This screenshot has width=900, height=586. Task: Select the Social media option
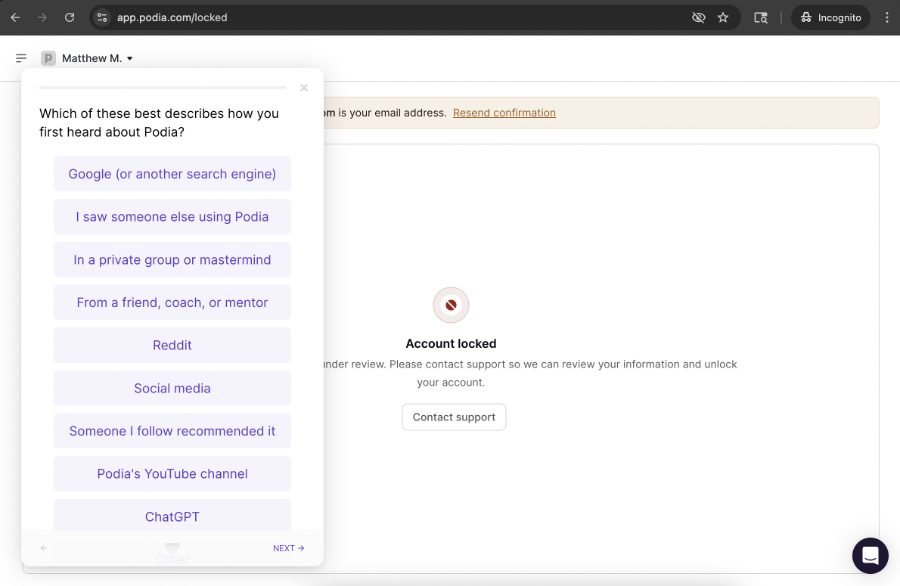pos(172,388)
